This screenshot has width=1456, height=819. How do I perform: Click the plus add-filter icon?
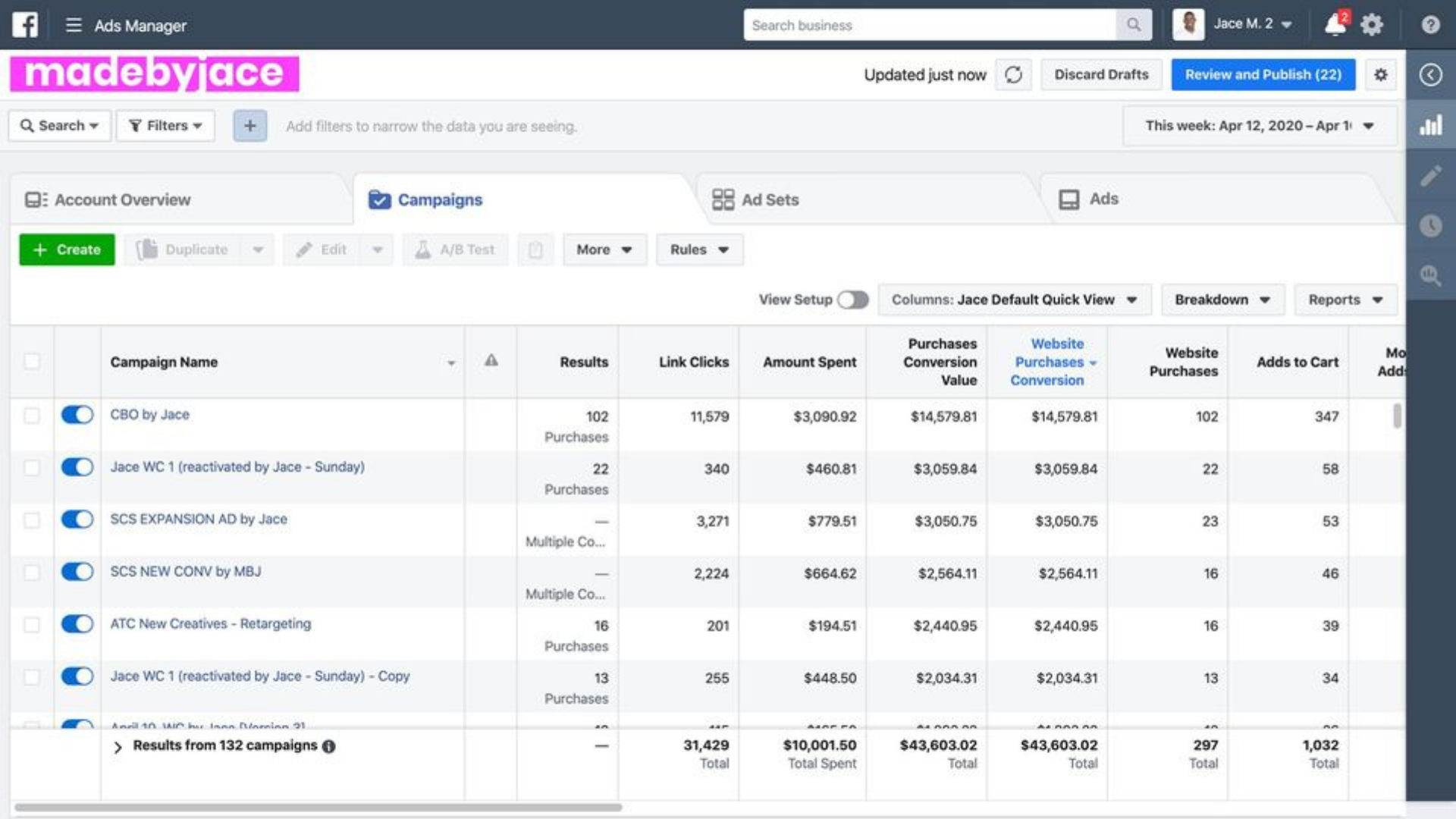pyautogui.click(x=249, y=126)
